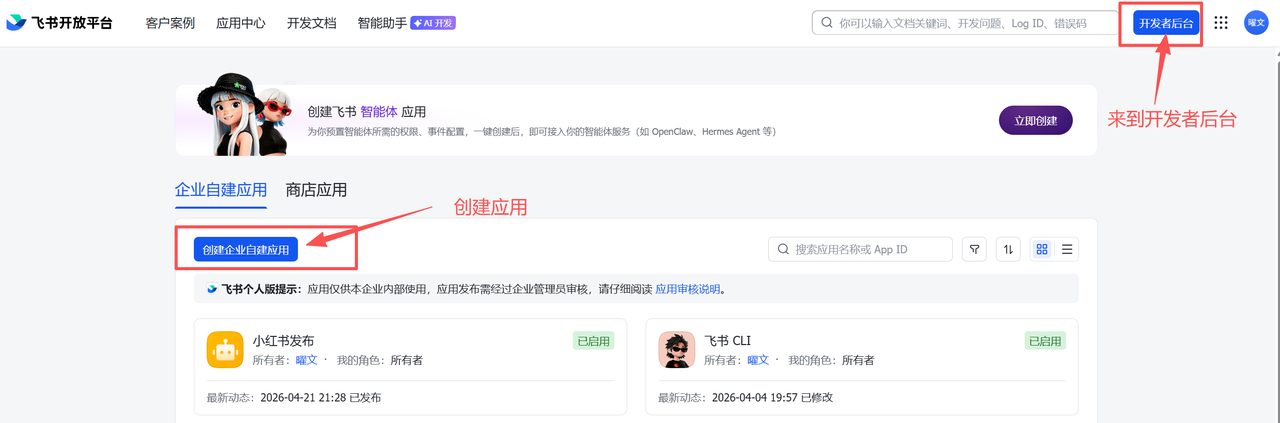The width and height of the screenshot is (1280, 423).
Task: Switch to list view
Action: point(1067,249)
